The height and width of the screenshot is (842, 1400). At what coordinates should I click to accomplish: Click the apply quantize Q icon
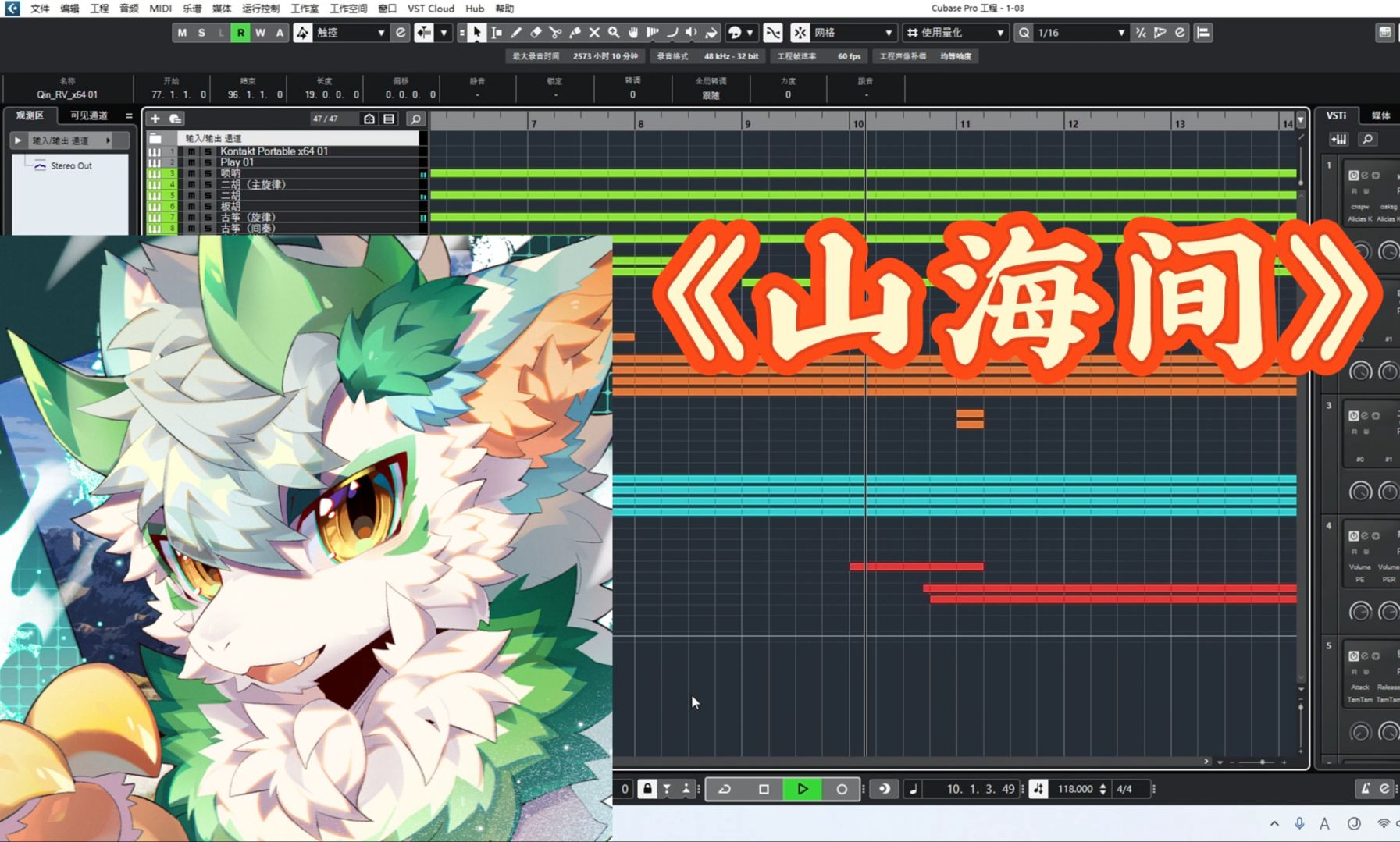1024,33
